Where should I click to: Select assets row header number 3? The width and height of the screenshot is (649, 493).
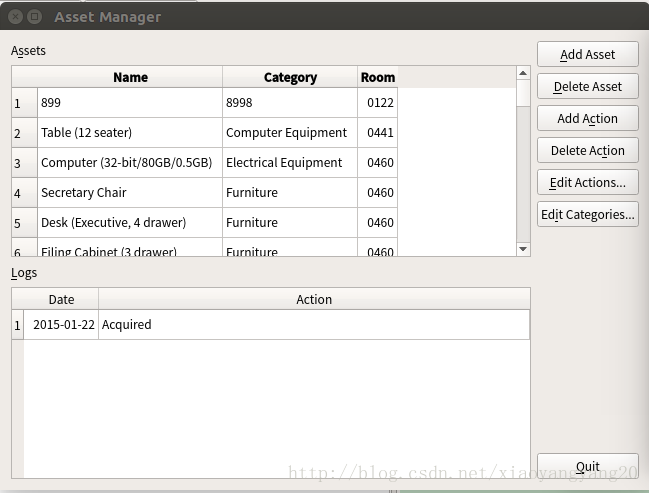(x=24, y=163)
